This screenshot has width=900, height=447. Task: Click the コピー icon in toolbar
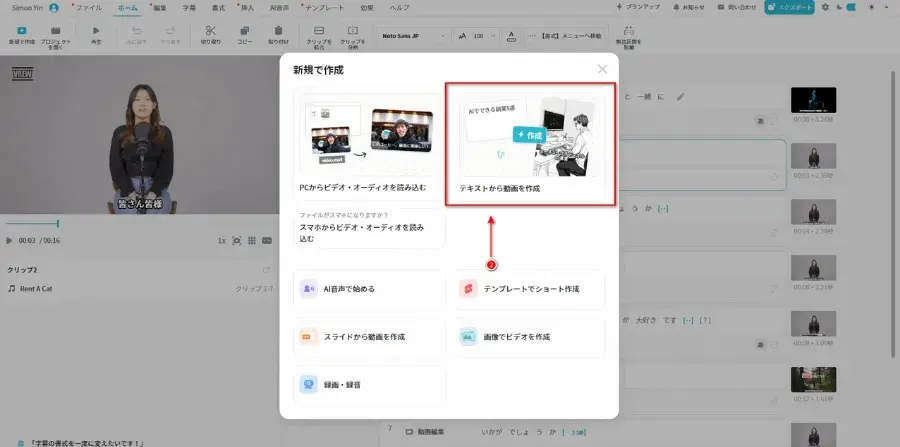point(245,31)
